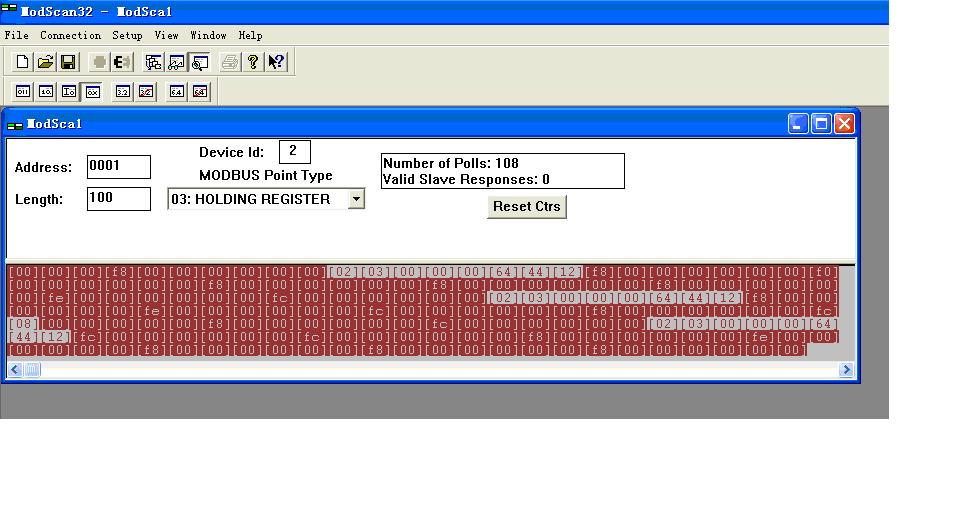Click Valid Slave Responses: 0 text
This screenshot has width=962, height=511.
[466, 180]
